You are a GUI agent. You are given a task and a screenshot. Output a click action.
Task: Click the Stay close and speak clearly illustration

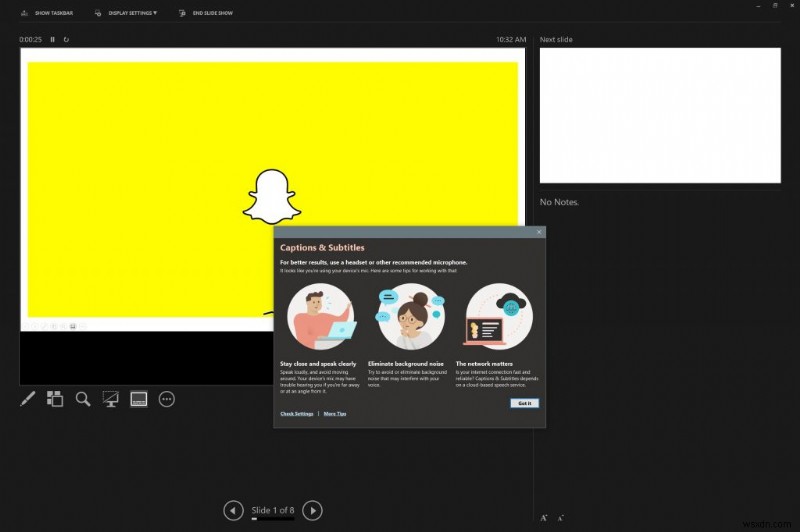pos(320,316)
